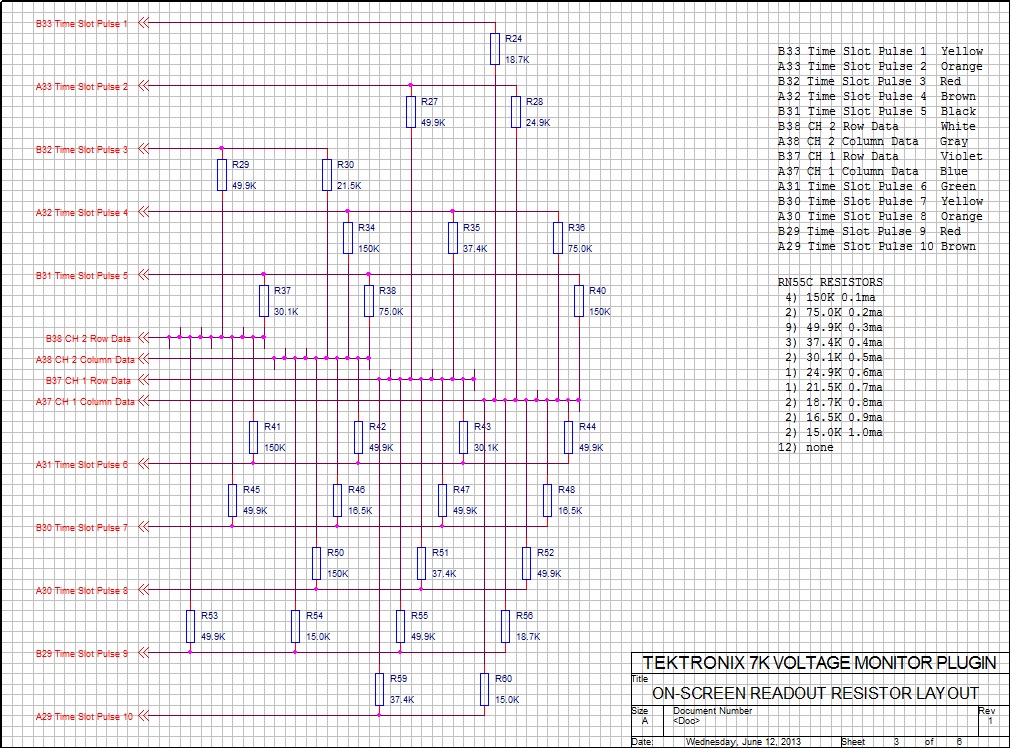
Task: Select resistor R43 symbol
Action: (x=463, y=438)
